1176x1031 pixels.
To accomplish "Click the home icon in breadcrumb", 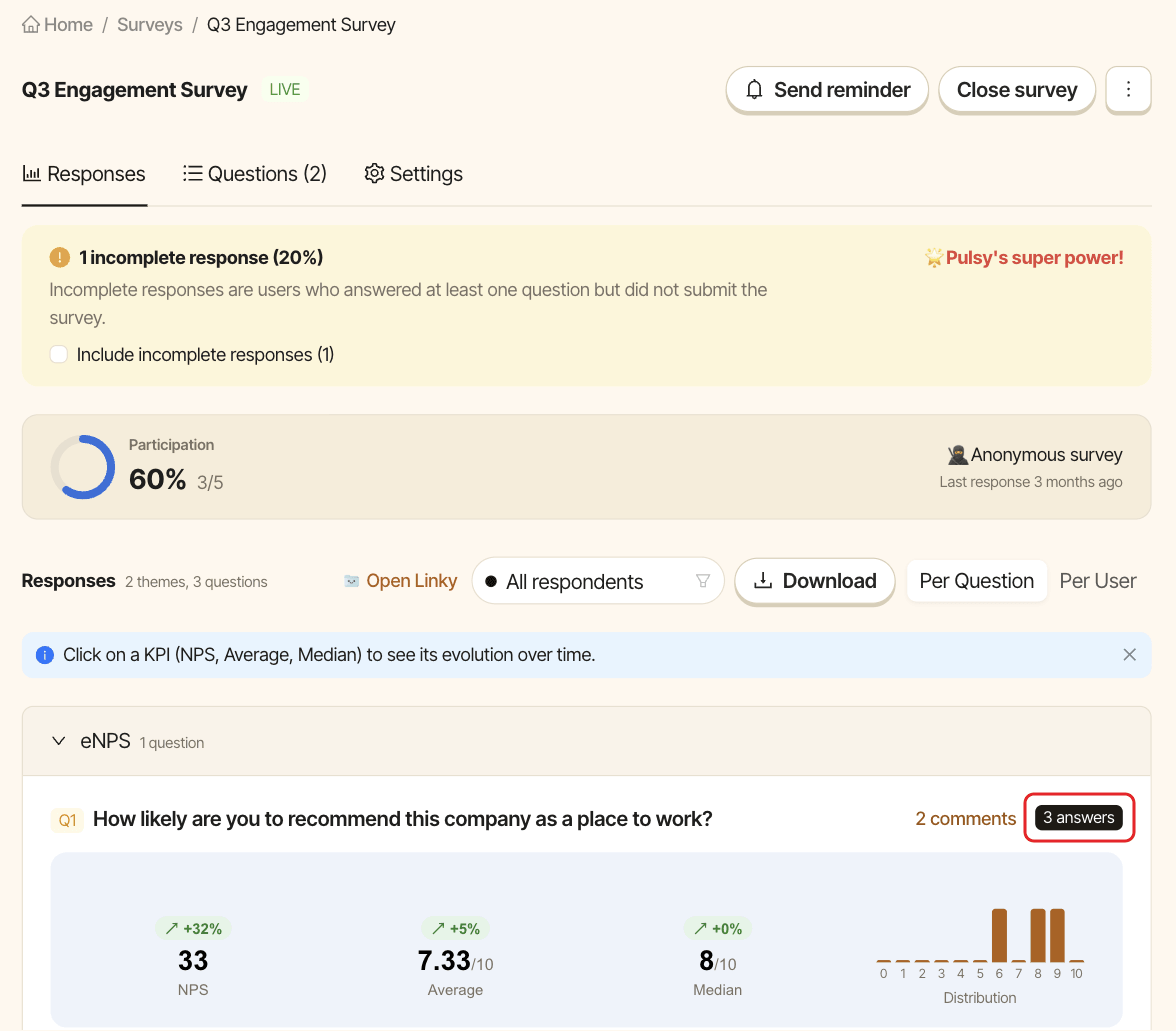I will (31, 25).
